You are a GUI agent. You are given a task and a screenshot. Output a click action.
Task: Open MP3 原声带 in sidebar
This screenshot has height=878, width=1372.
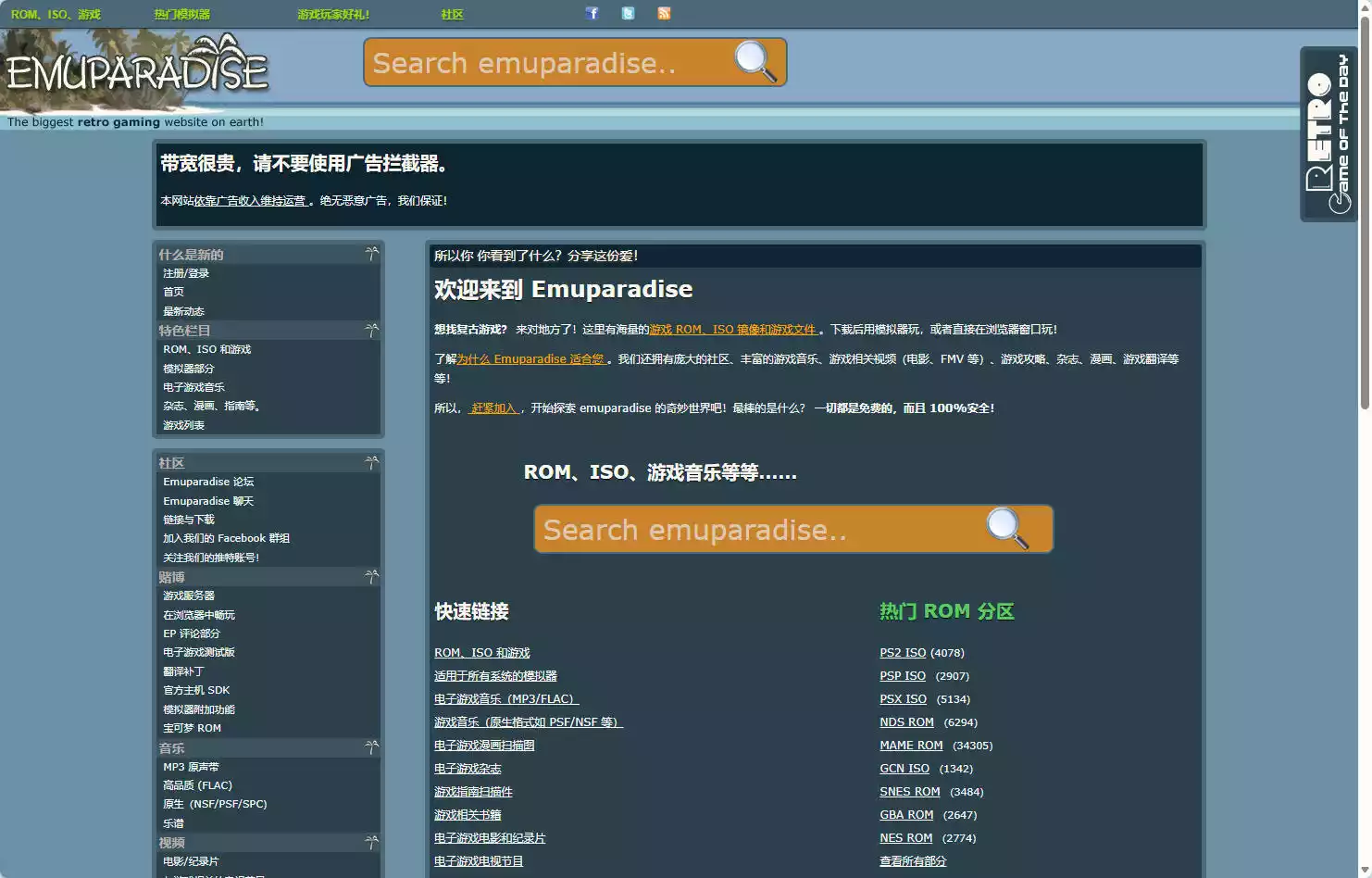tap(192, 767)
